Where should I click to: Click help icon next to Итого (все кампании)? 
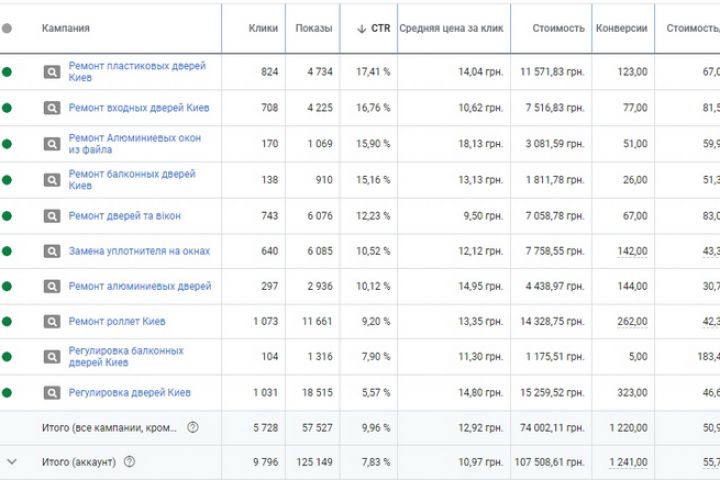193,428
